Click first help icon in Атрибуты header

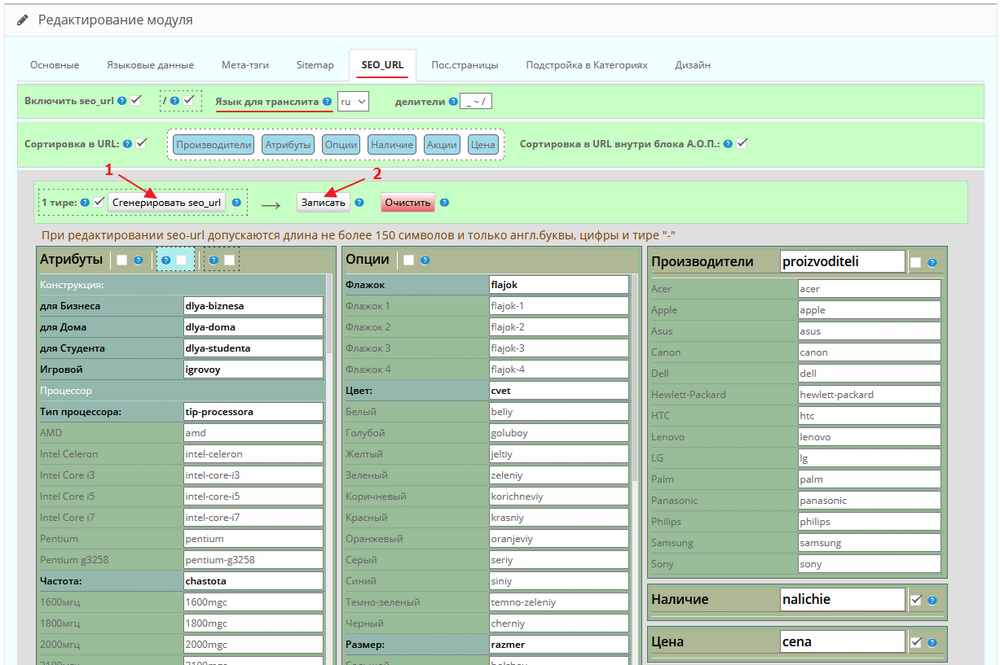click(138, 260)
